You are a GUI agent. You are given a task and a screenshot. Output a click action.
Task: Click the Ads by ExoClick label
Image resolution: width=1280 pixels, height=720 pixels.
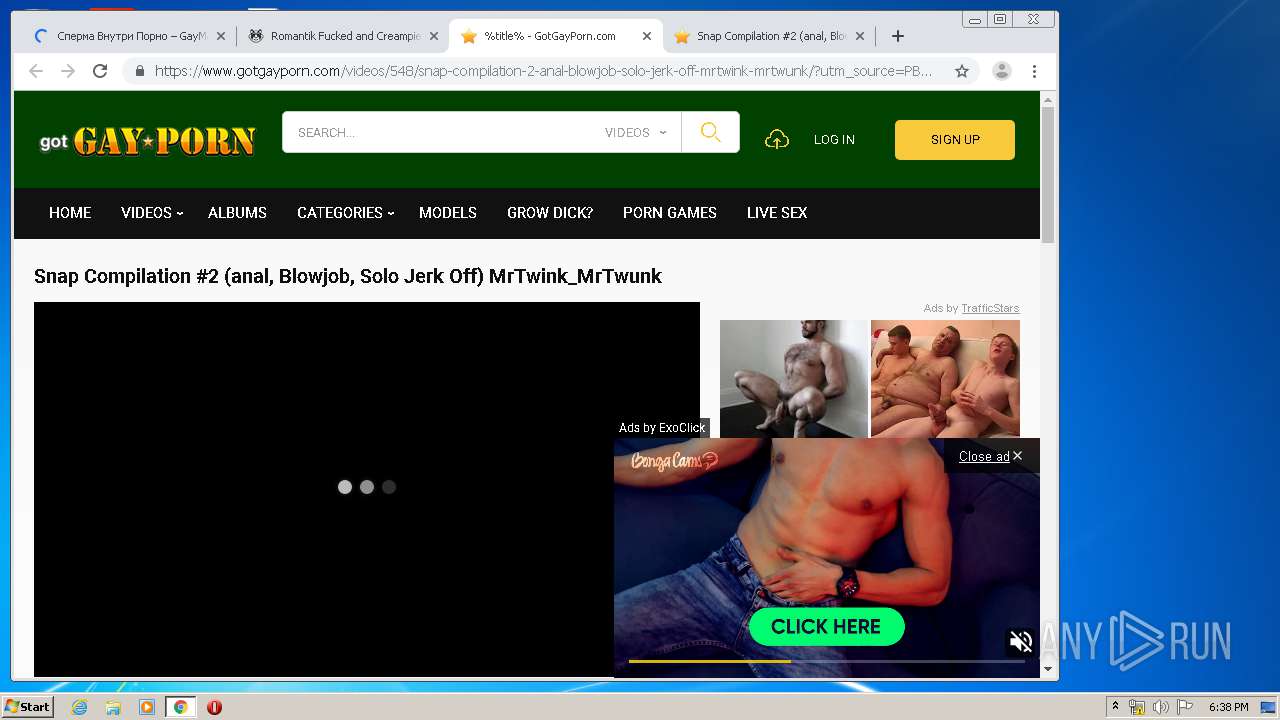point(662,428)
